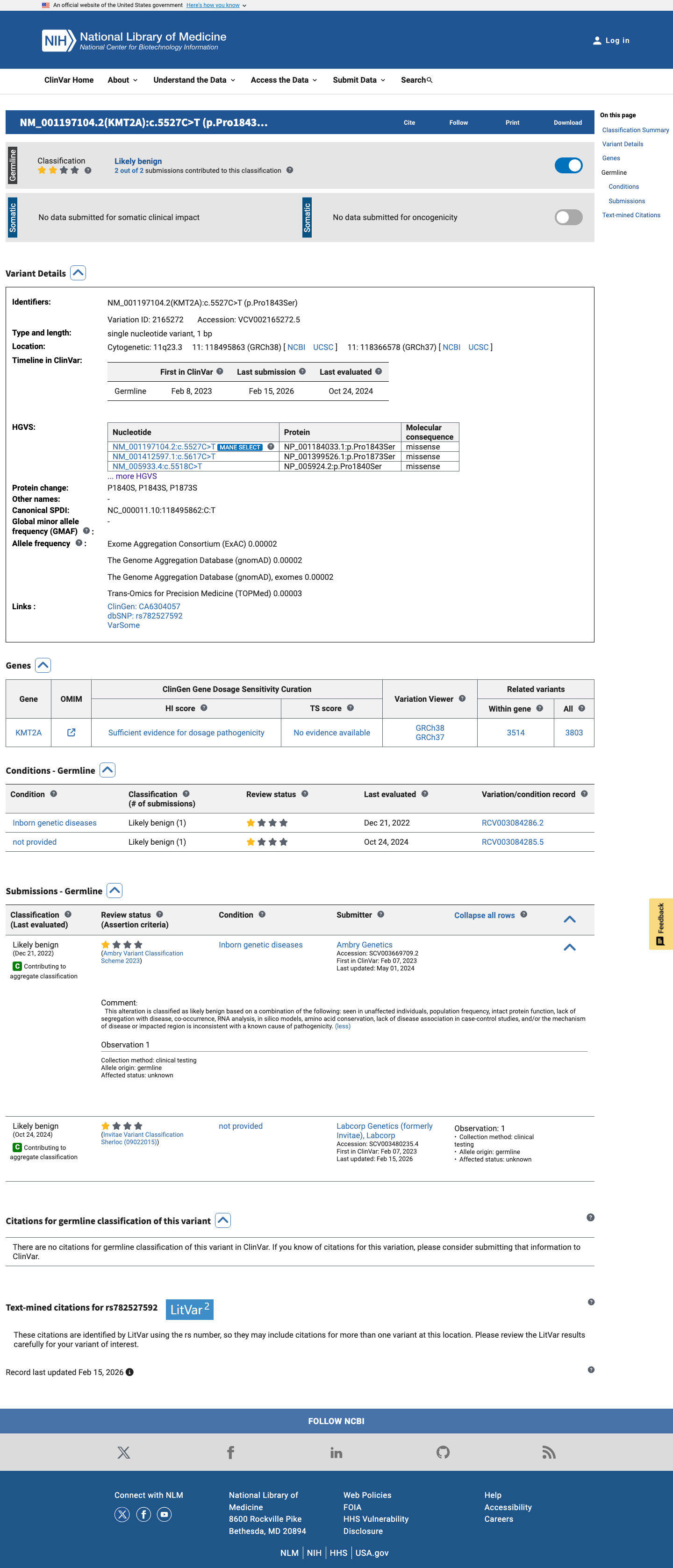Viewport: 673px width, 1568px height.
Task: Open YouTube icon under Connect with NLM
Action: click(x=165, y=1514)
